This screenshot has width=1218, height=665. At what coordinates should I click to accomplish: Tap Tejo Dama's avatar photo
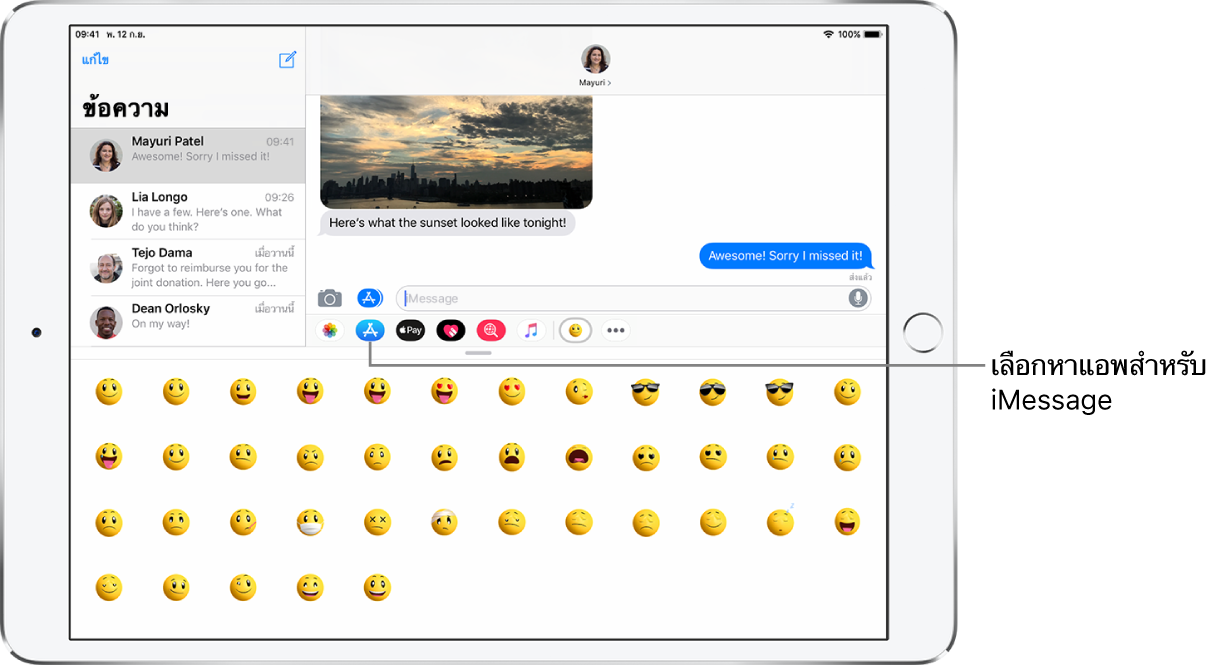coord(106,267)
